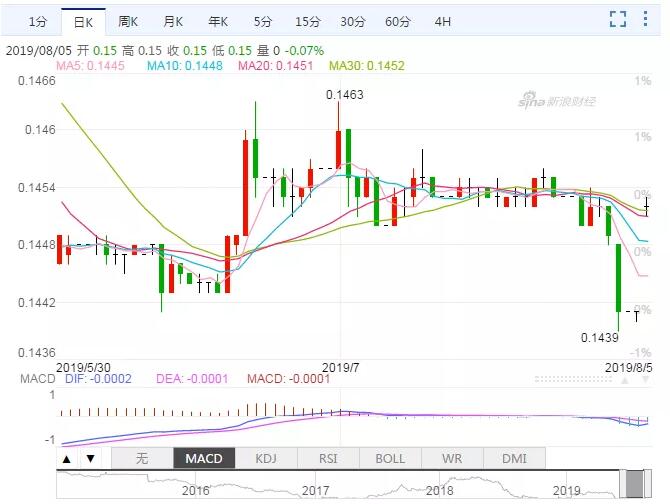Click the 2019/8/5 axis date label

tap(629, 367)
